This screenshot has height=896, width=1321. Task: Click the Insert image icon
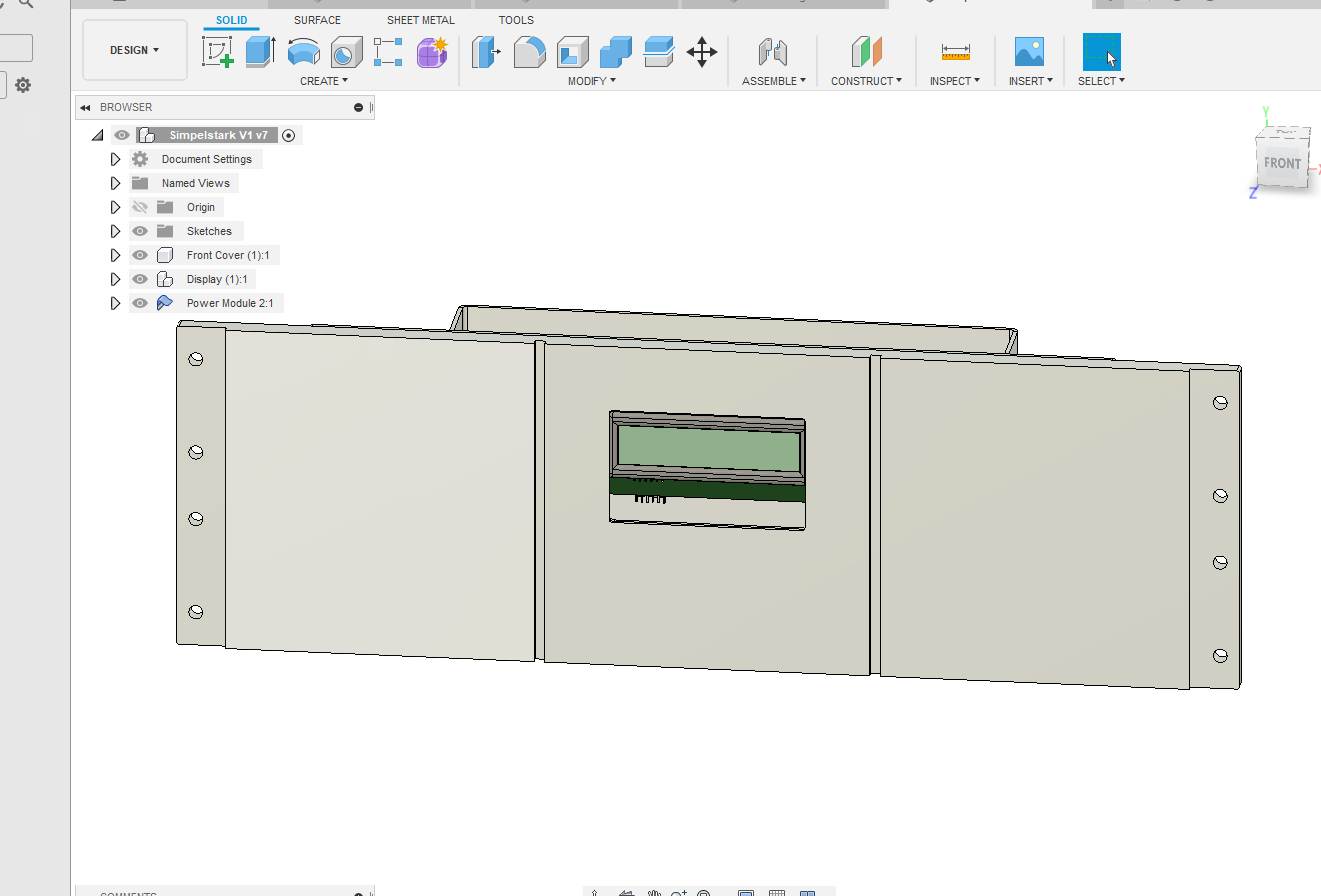click(x=1029, y=52)
